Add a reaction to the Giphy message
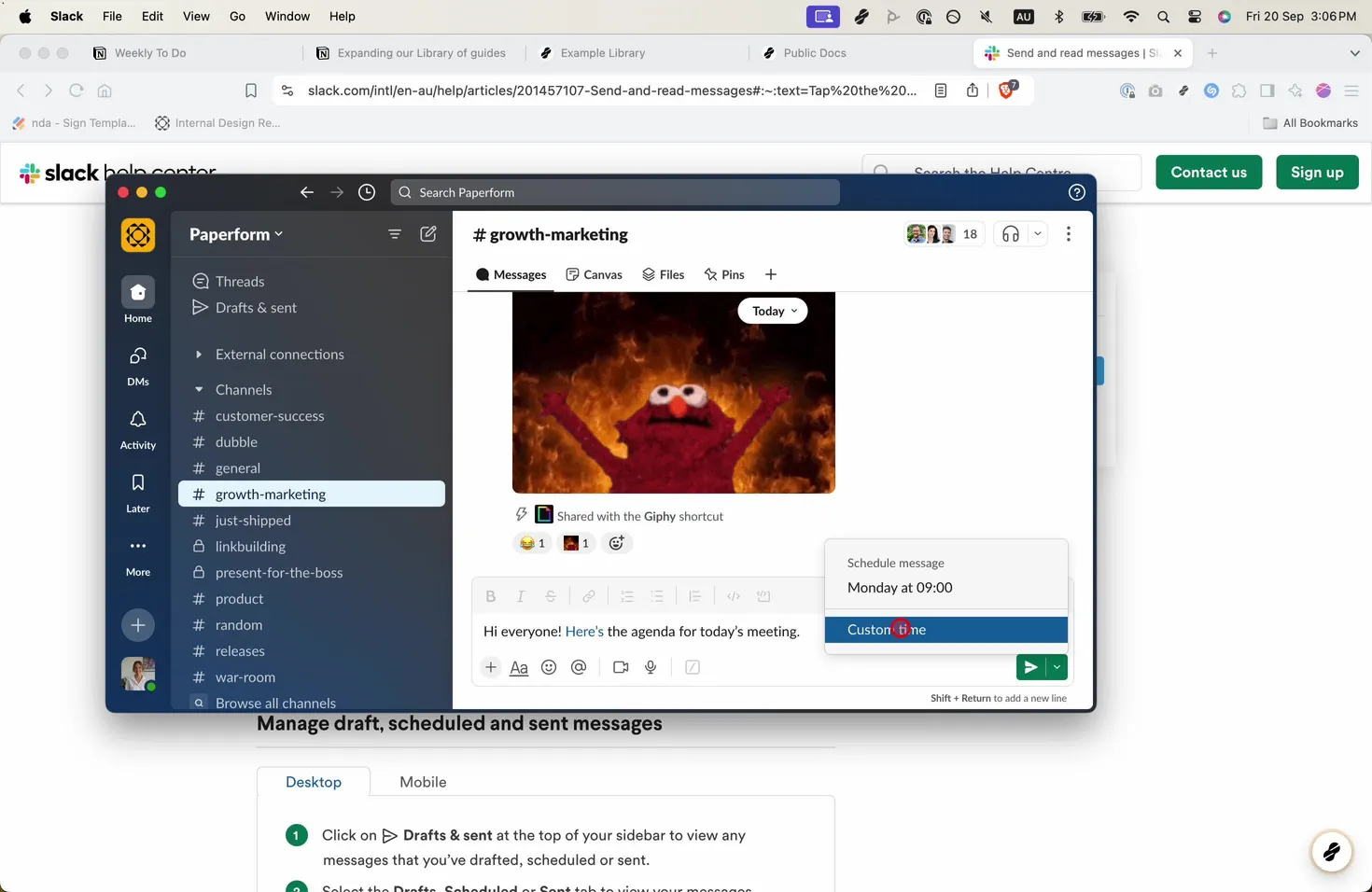The width and height of the screenshot is (1372, 892). 616,543
